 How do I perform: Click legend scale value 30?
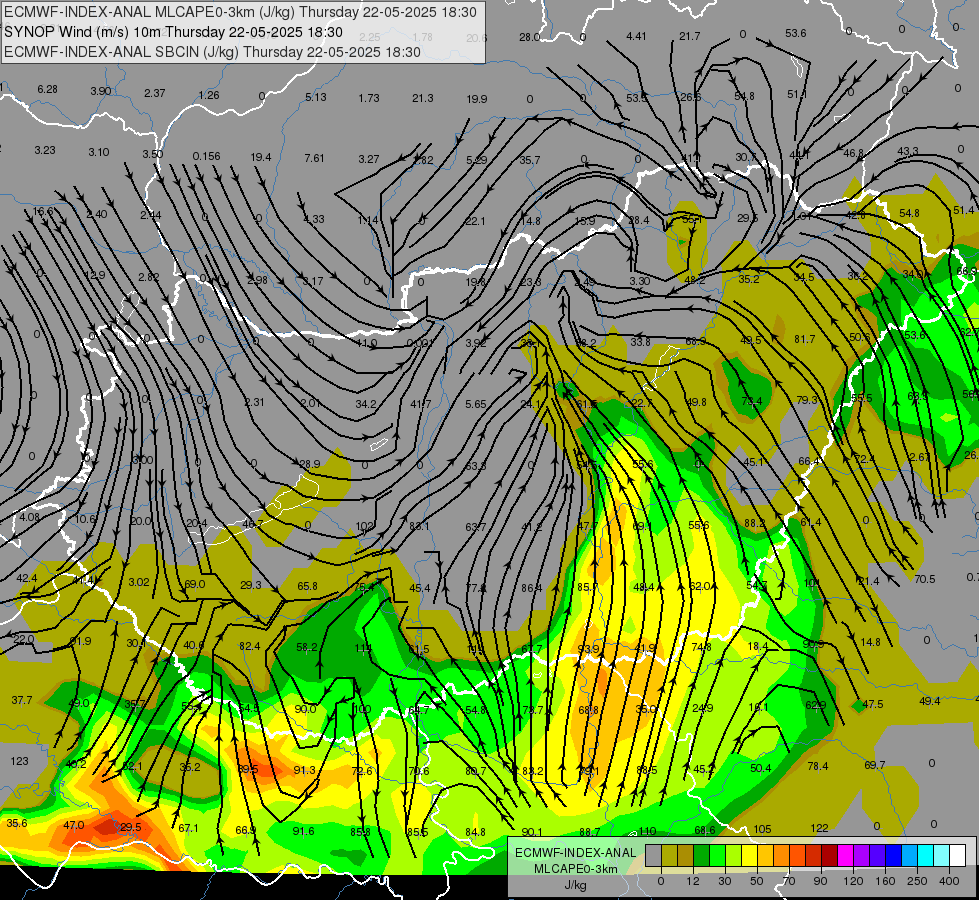725,881
